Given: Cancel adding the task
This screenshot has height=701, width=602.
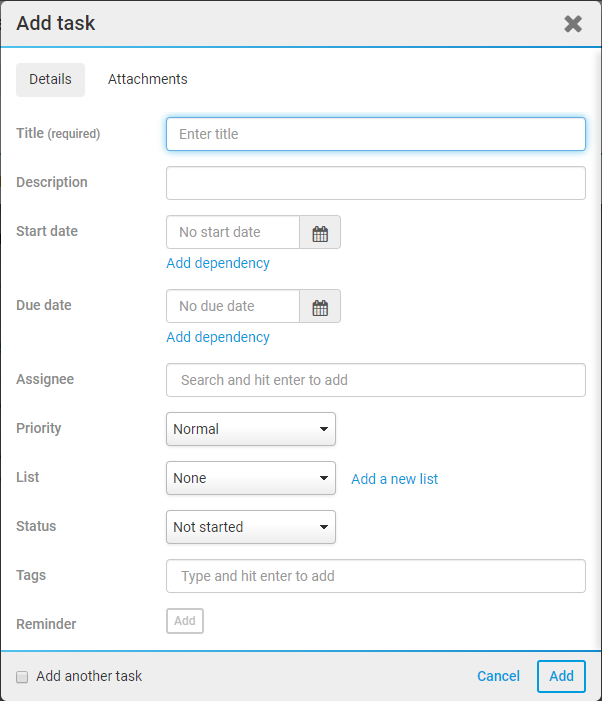Looking at the screenshot, I should [498, 676].
